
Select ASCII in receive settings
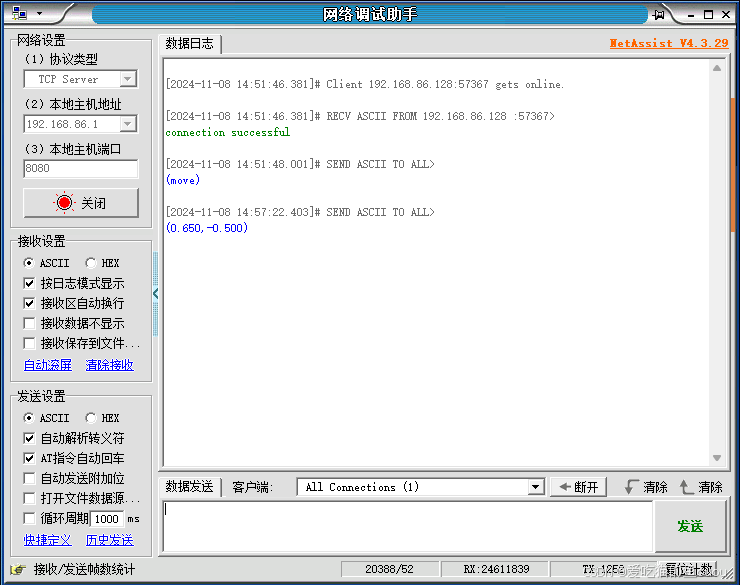coord(29,263)
